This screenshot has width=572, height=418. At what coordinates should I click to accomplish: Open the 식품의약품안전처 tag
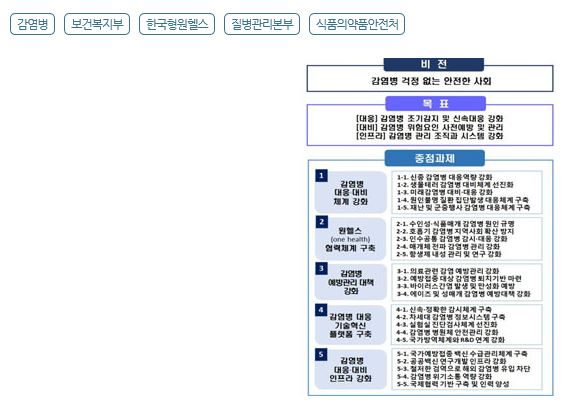point(357,24)
